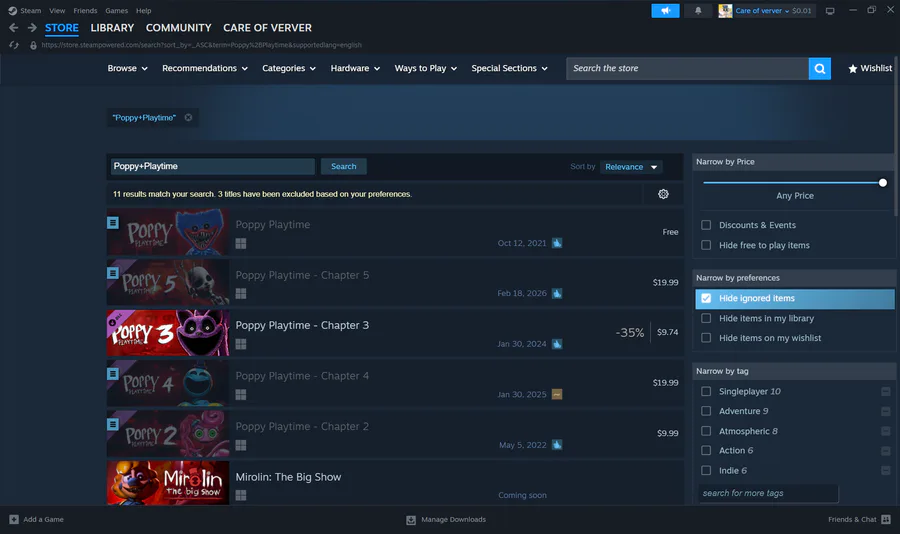Click the price slider handle at Any Price
Viewport: 900px width, 534px height.
click(883, 183)
